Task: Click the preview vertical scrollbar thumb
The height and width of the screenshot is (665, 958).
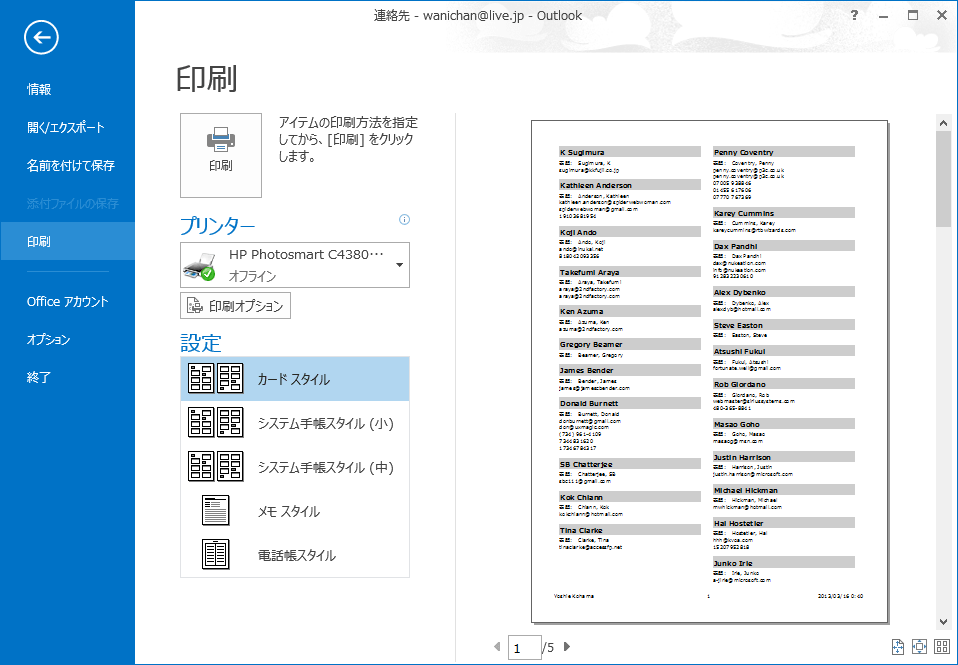Action: pyautogui.click(x=943, y=178)
